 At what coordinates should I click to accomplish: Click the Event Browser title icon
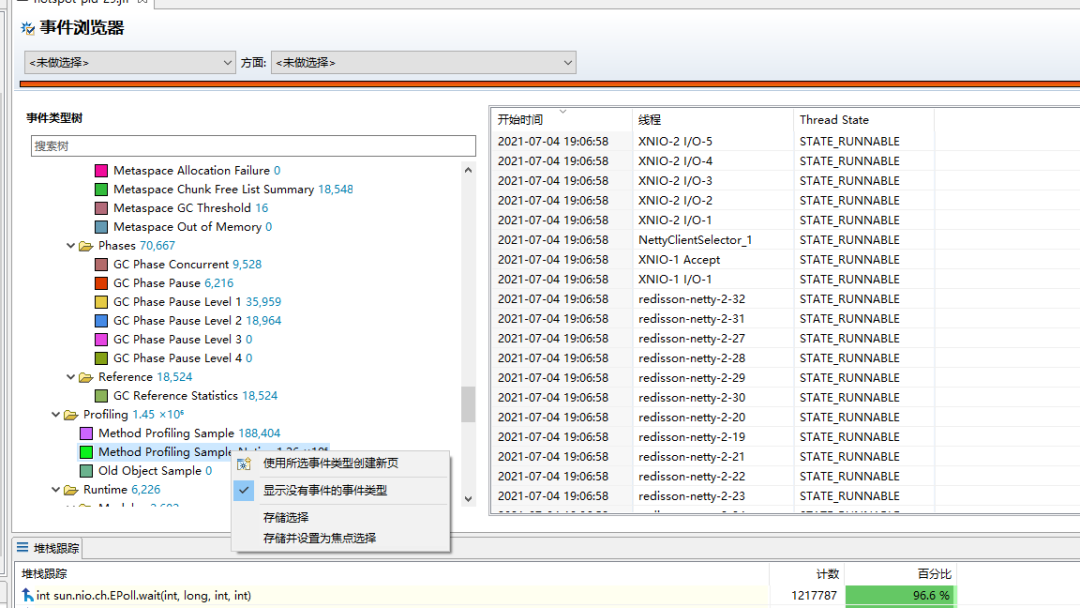click(x=28, y=28)
